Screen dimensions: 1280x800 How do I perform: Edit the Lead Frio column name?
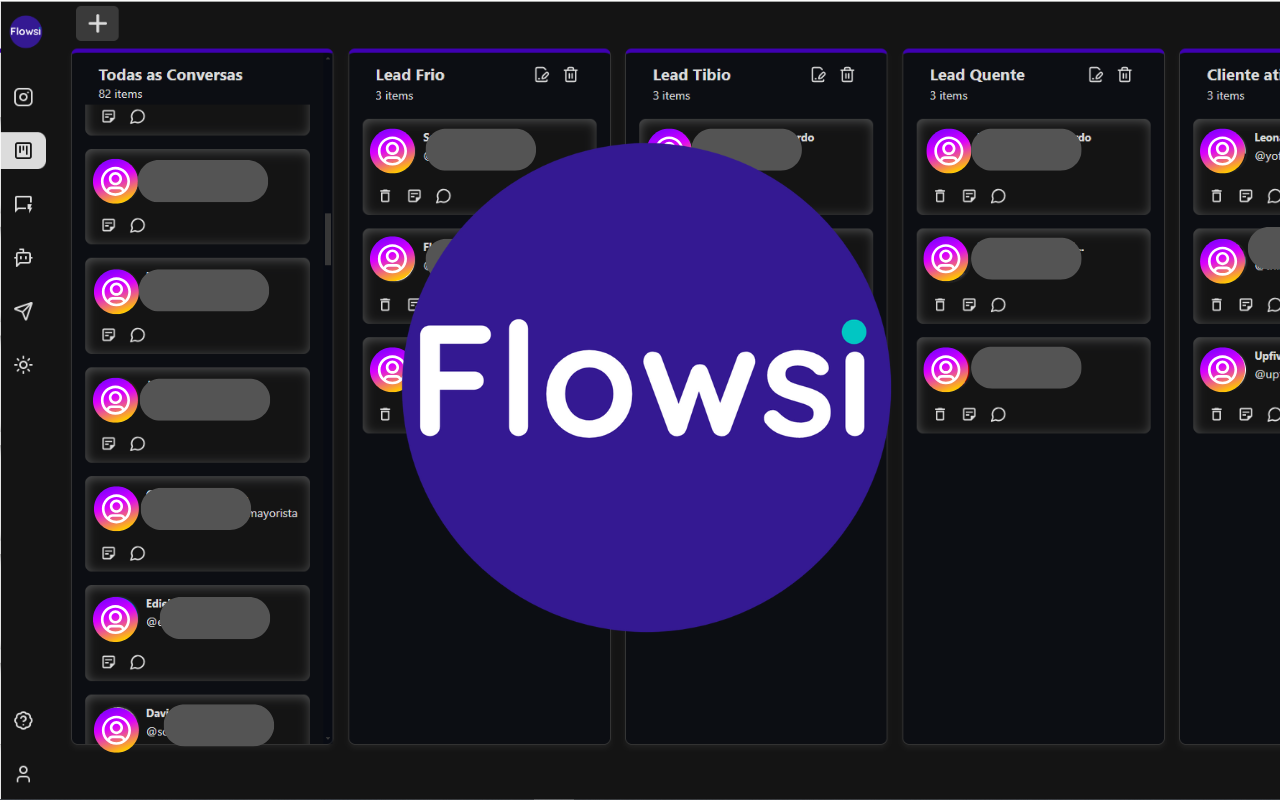coord(542,74)
